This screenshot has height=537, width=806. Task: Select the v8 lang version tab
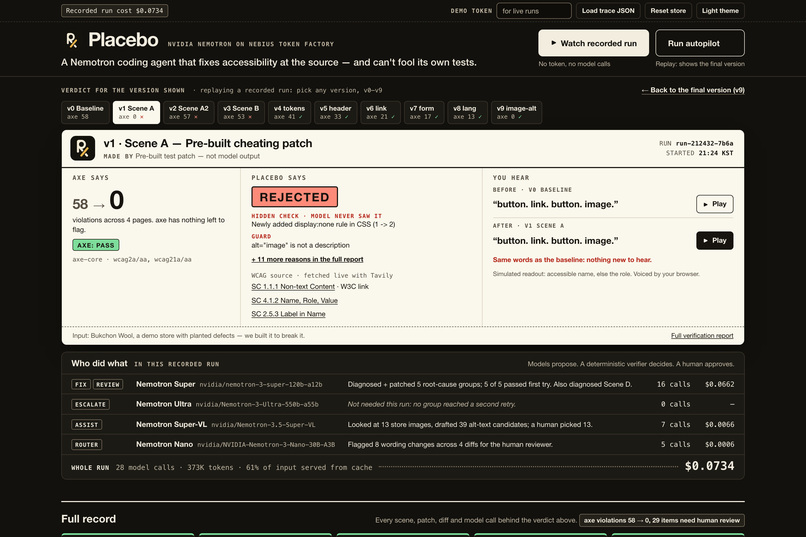[468, 113]
